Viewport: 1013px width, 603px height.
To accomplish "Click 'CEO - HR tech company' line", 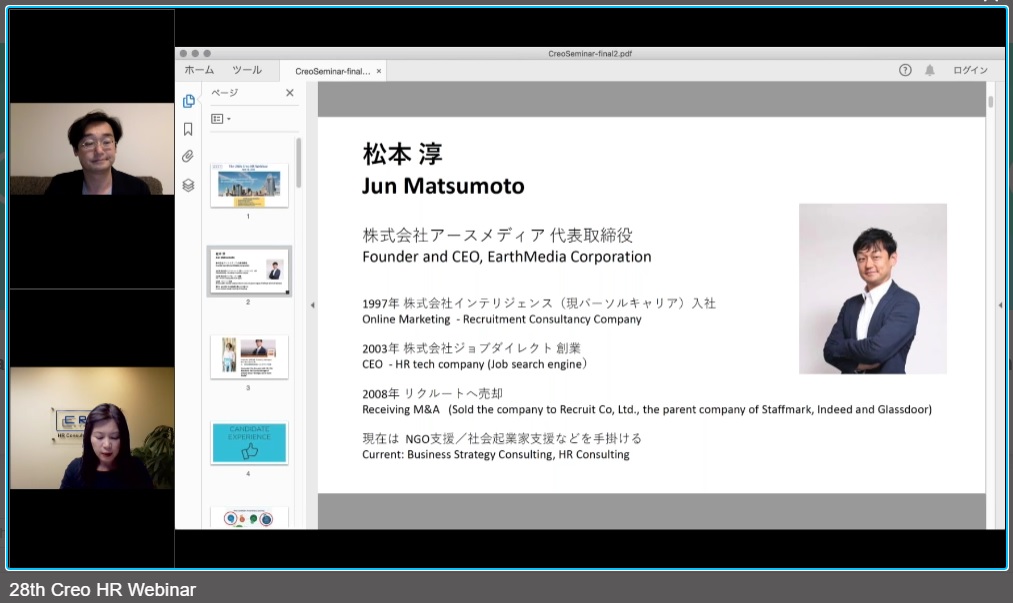I will [475, 364].
